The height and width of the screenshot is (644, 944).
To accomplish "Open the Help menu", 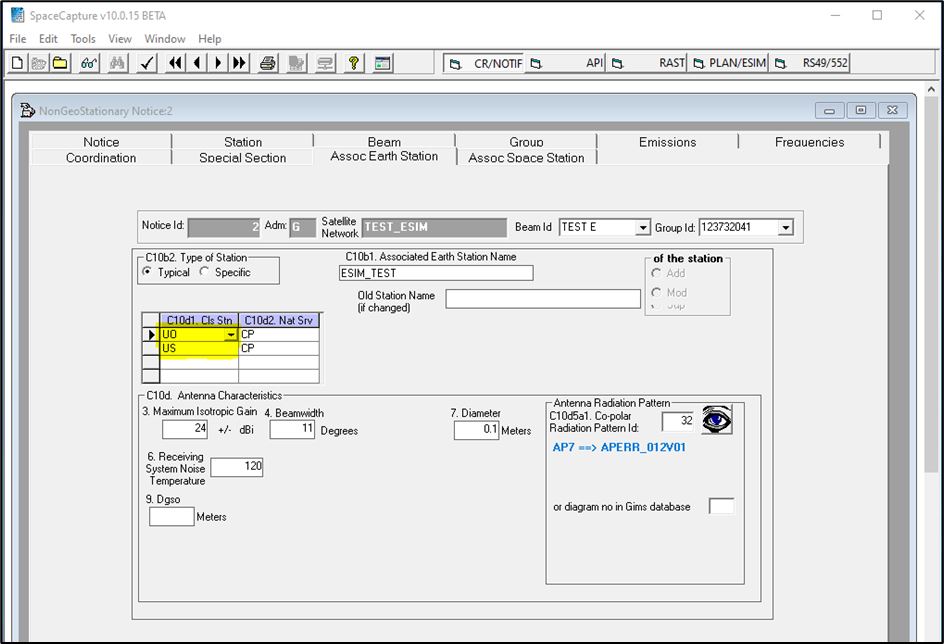I will tap(210, 39).
